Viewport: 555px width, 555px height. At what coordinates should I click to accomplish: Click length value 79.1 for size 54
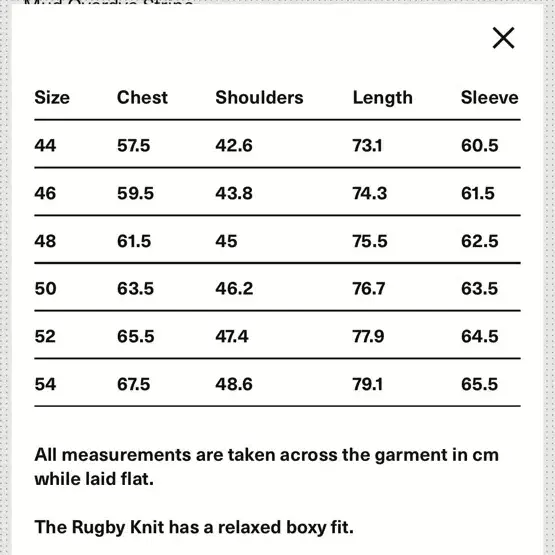[367, 384]
